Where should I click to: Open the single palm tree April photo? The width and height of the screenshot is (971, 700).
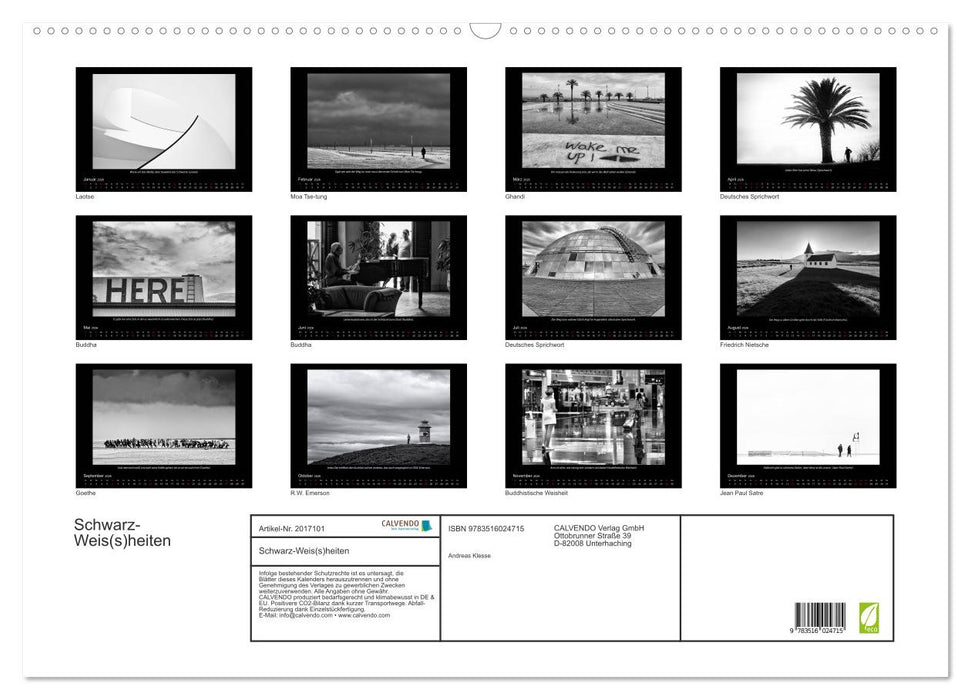(x=807, y=119)
